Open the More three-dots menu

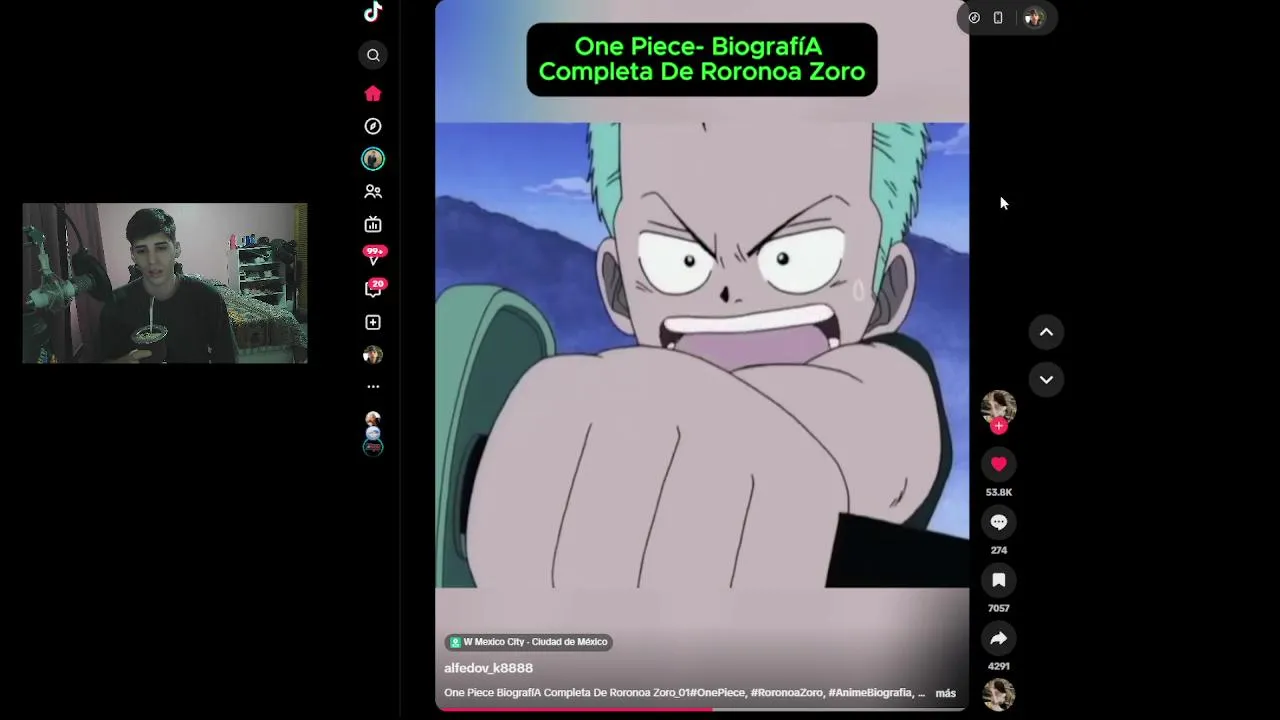(x=373, y=386)
